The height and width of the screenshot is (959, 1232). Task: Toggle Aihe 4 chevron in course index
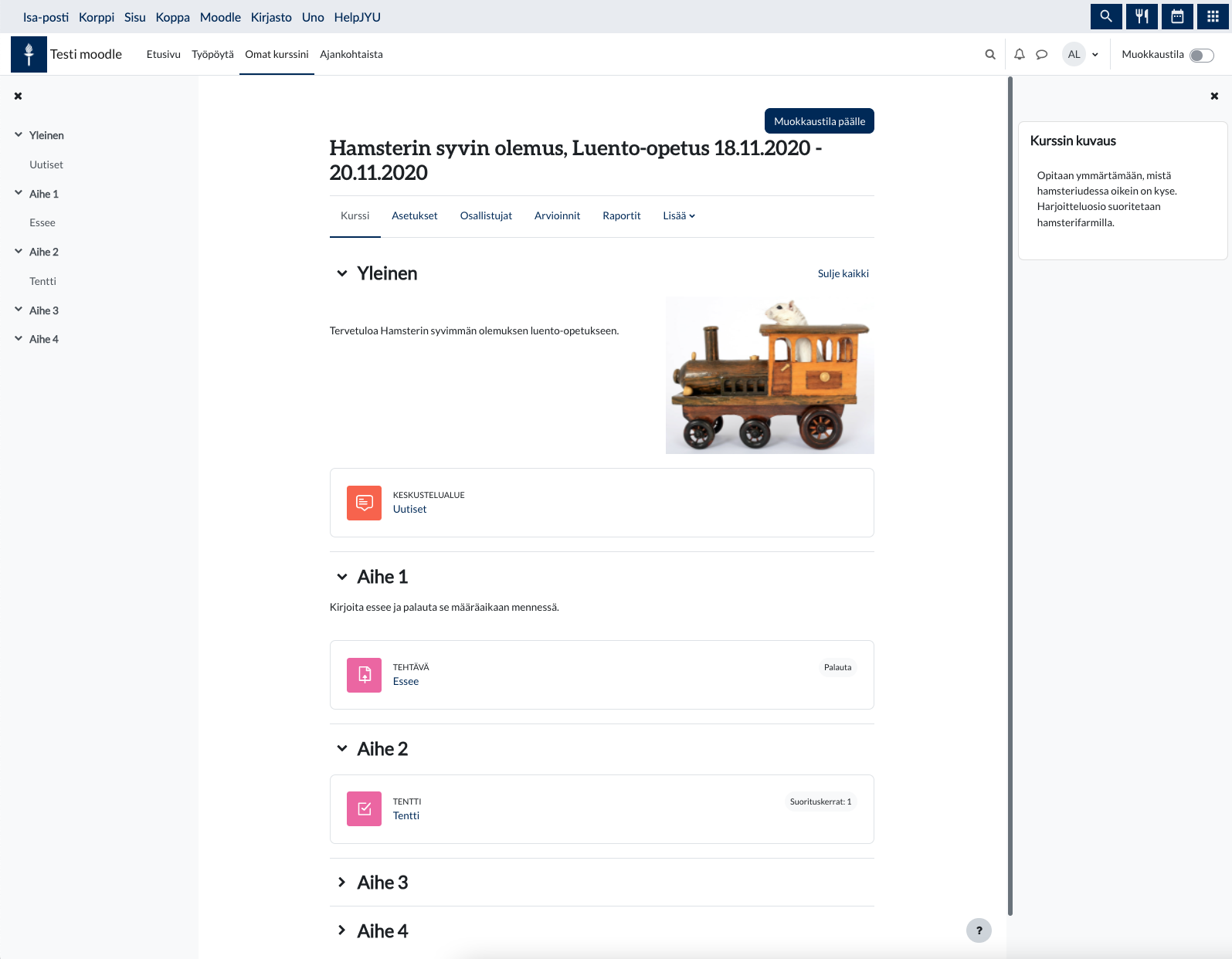(18, 339)
